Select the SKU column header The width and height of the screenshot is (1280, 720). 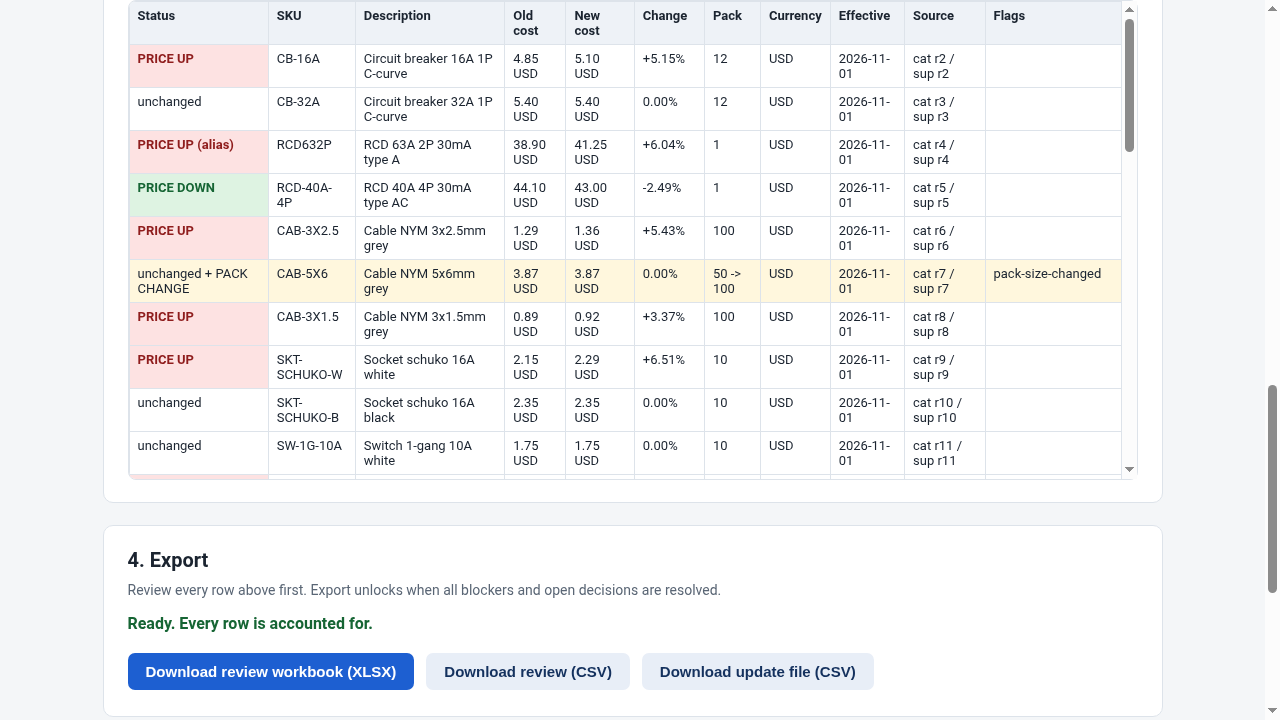point(312,23)
